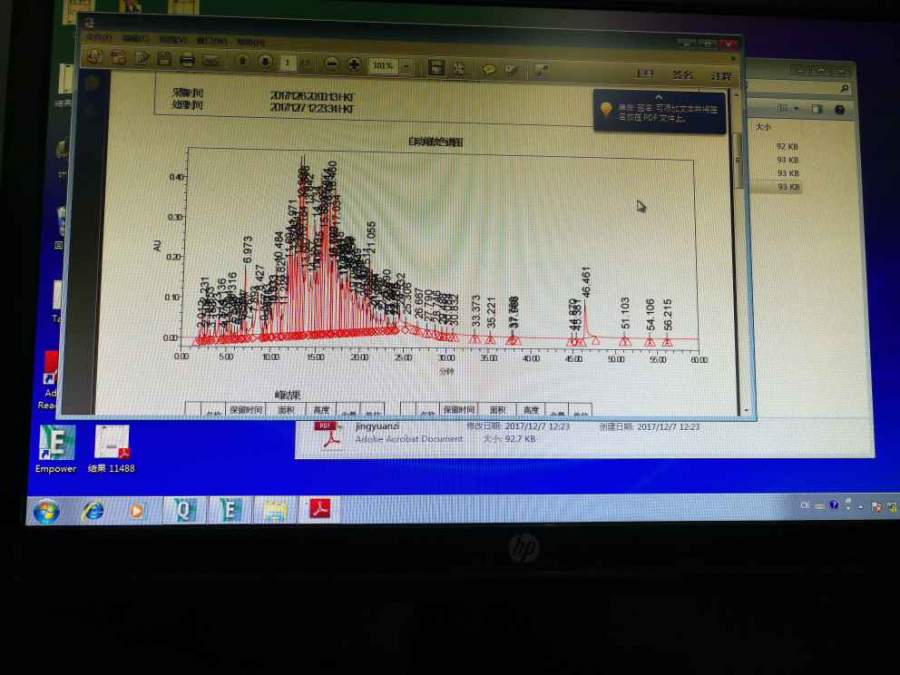Click the 21.055 peak label on the chromatogram
This screenshot has height=675, width=900.
point(371,238)
